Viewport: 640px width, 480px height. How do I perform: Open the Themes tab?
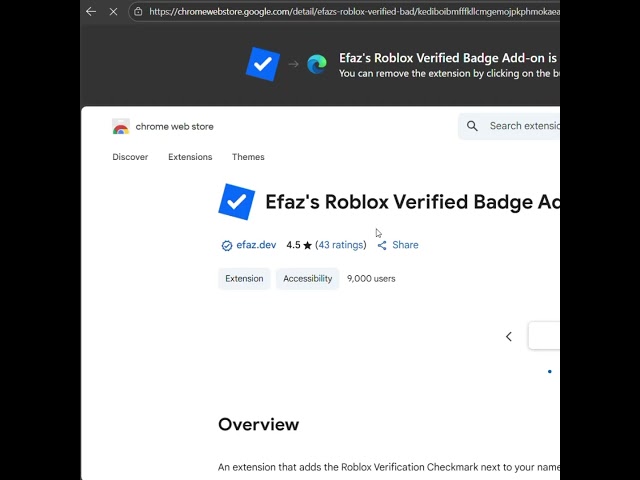coord(248,157)
